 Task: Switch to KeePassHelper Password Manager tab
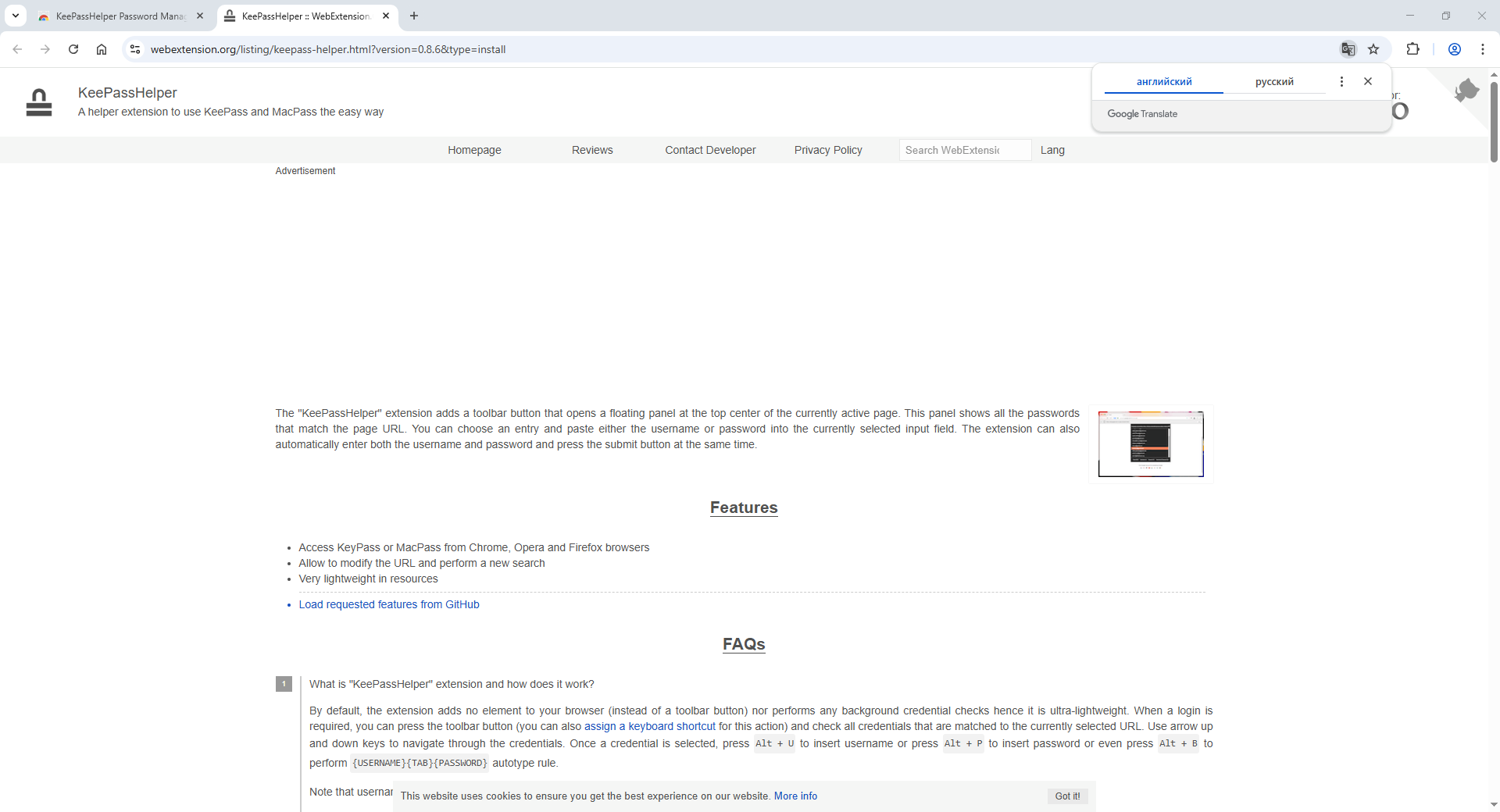click(x=117, y=16)
